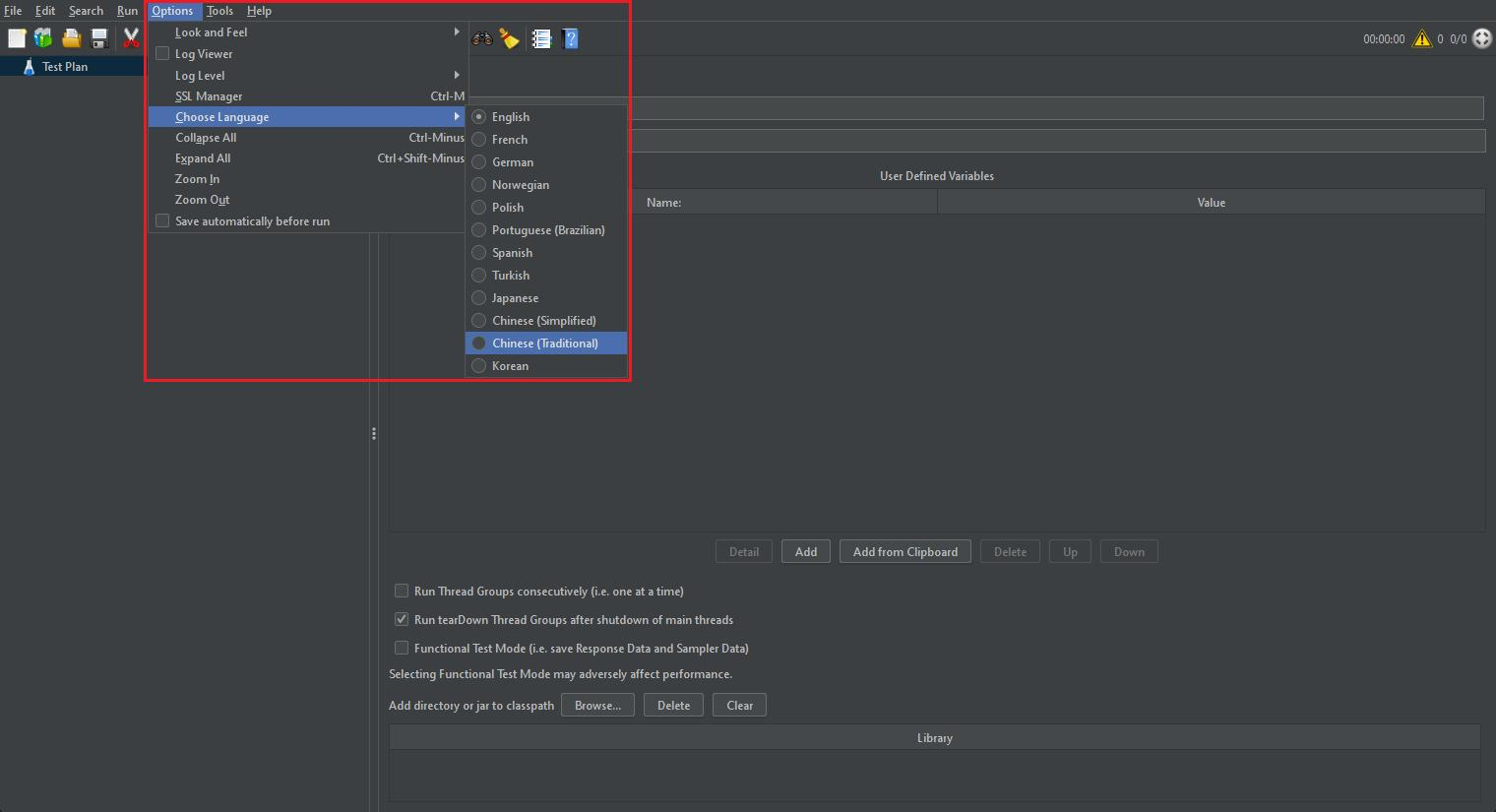The height and width of the screenshot is (812, 1496).
Task: Open SSL Manager from Options menu
Action: click(x=306, y=95)
